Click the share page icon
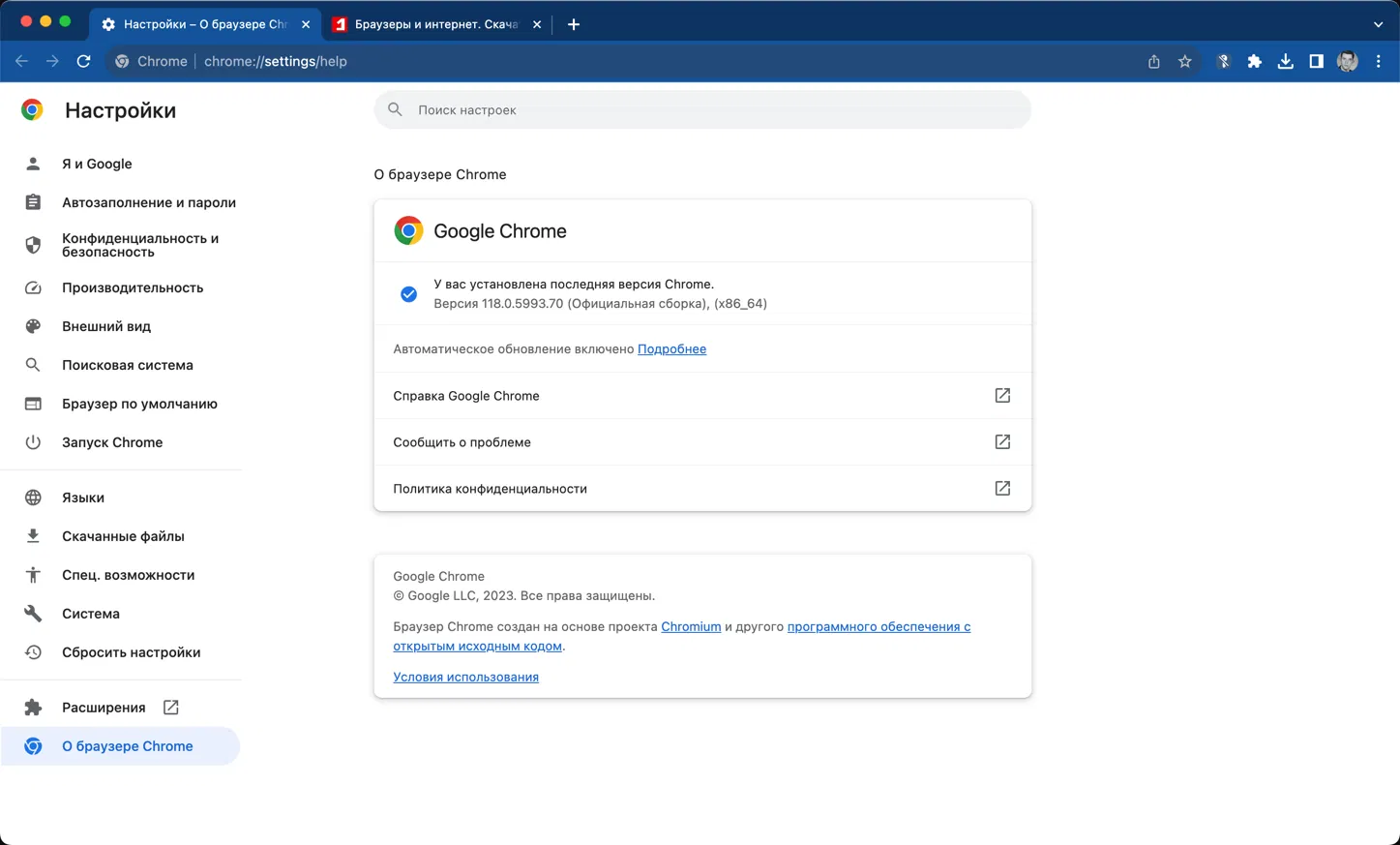Viewport: 1400px width, 845px height. click(1153, 61)
